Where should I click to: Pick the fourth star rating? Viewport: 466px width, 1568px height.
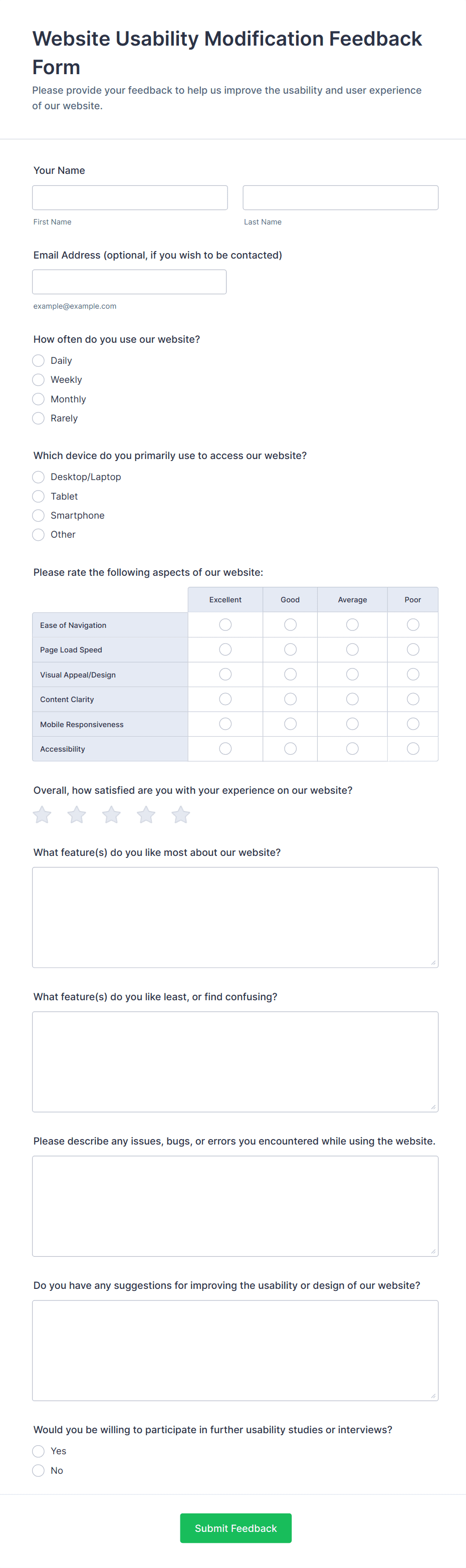click(146, 814)
